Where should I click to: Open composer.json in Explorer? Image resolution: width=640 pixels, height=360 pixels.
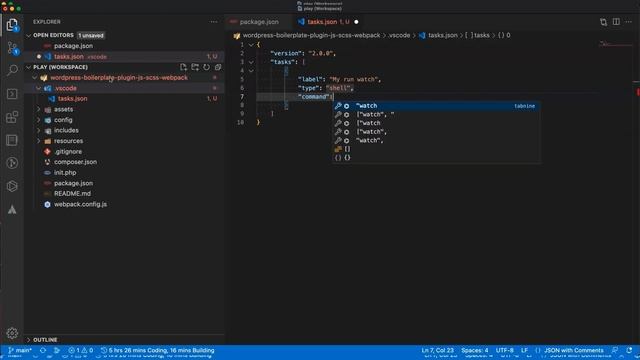(x=76, y=162)
